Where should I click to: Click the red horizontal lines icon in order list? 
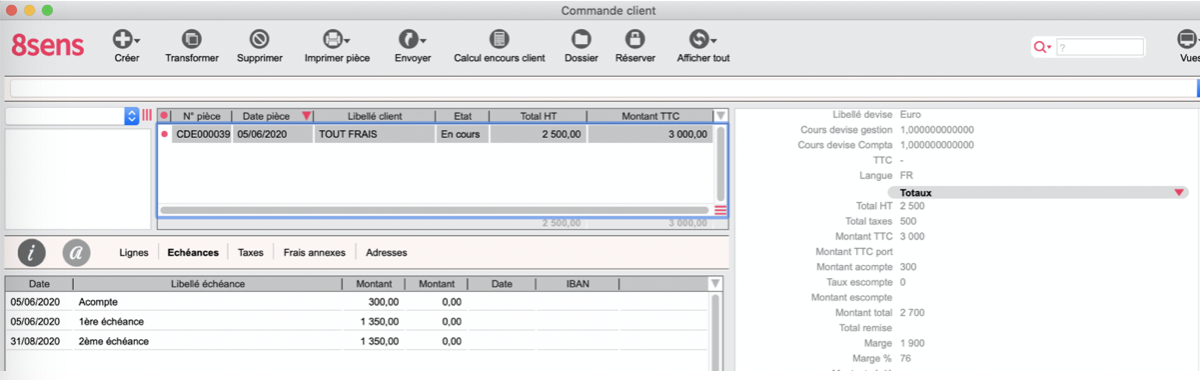720,210
